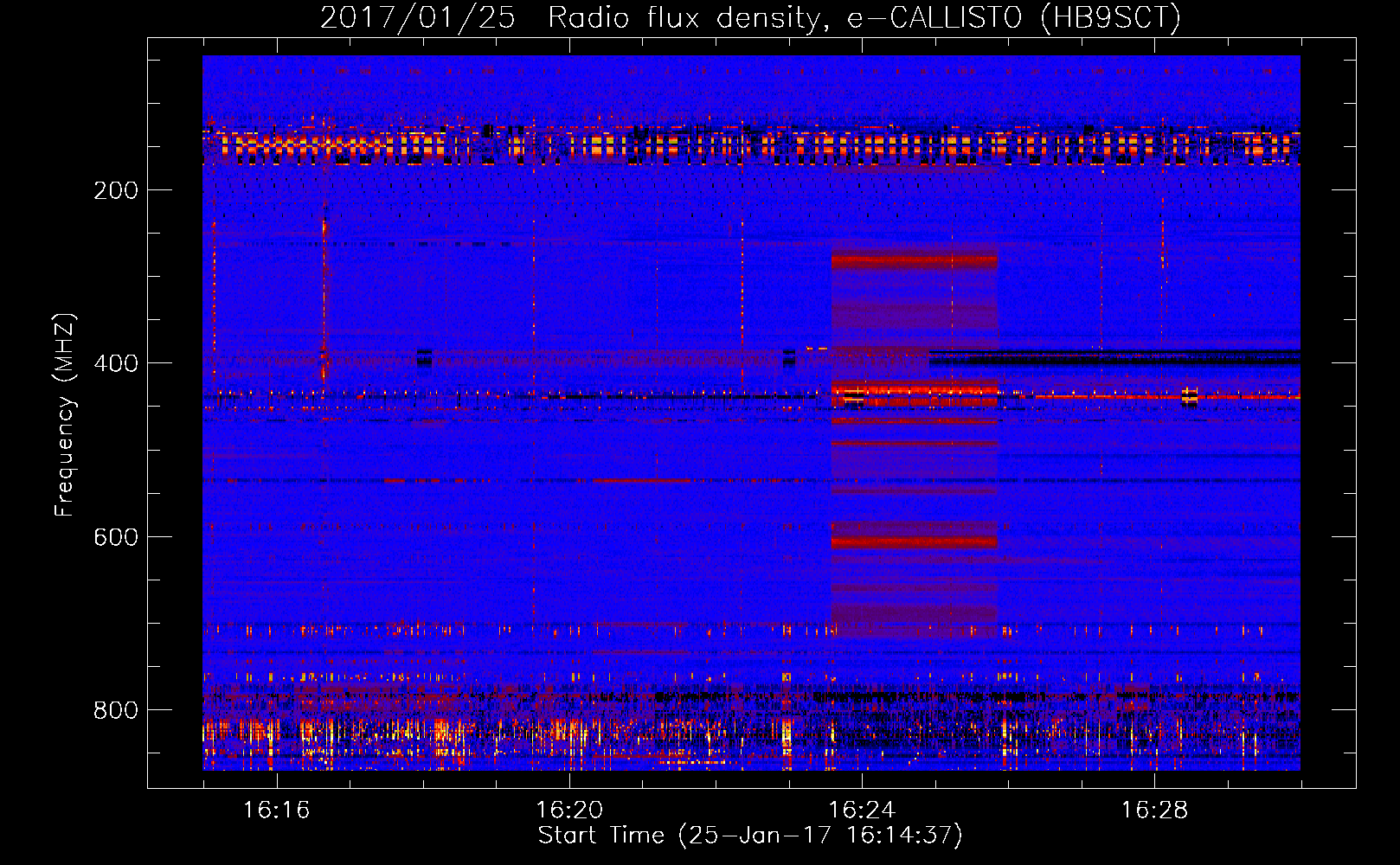This screenshot has width=1400, height=865.
Task: Click the 'Start Time (25-Jan-17 16:14:37)' label
Action: (x=750, y=836)
